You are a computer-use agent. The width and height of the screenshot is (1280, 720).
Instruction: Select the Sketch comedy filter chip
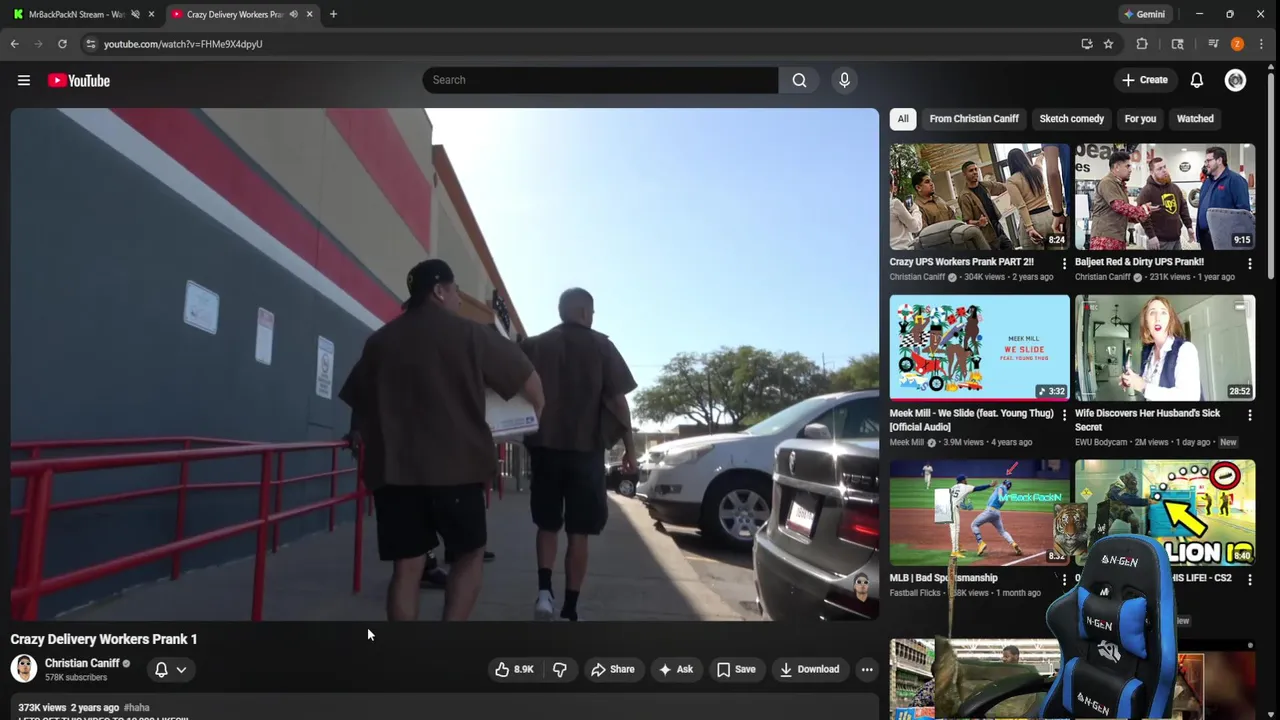[x=1071, y=119]
